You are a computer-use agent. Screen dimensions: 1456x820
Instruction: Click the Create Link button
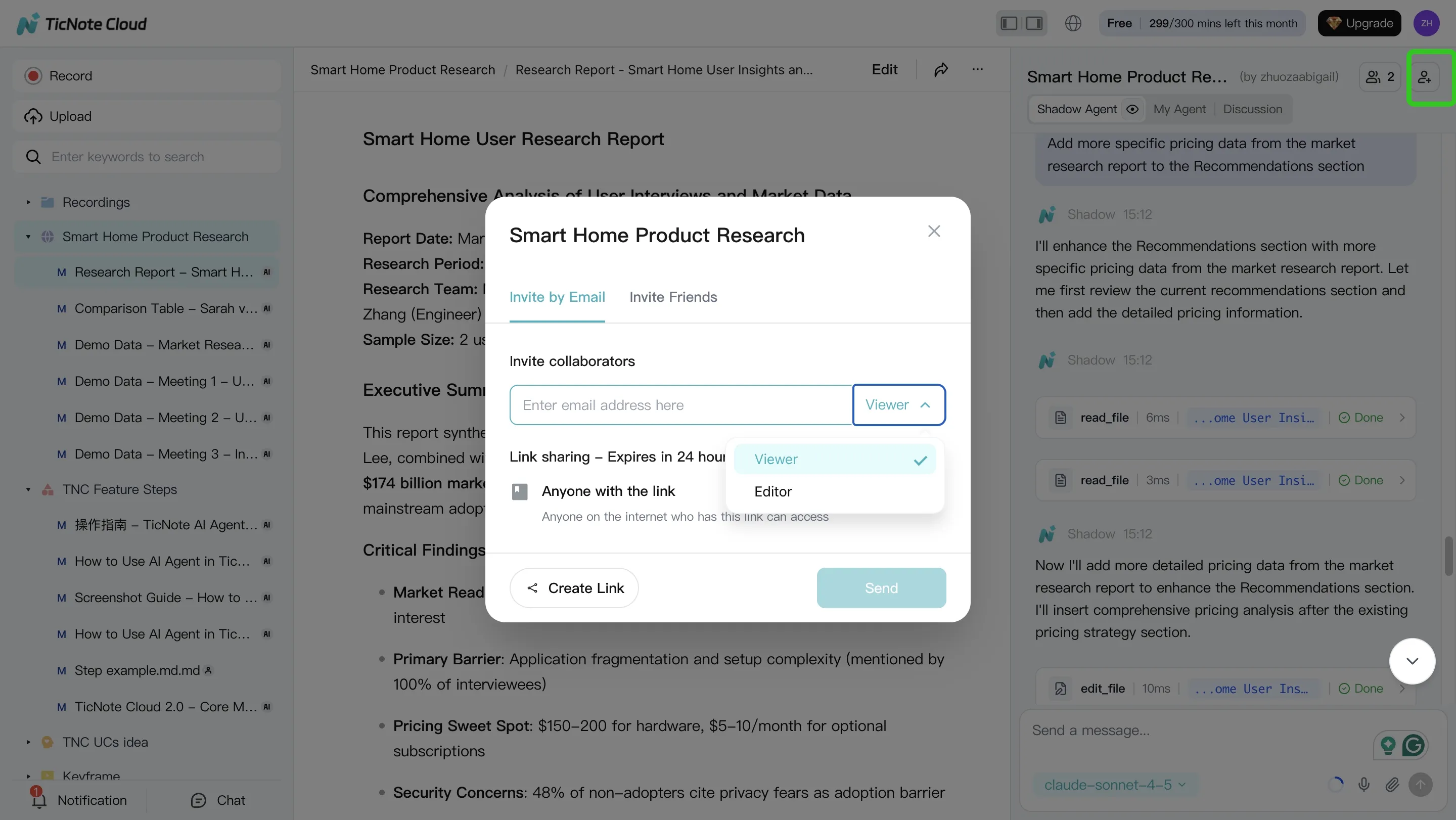coord(574,588)
